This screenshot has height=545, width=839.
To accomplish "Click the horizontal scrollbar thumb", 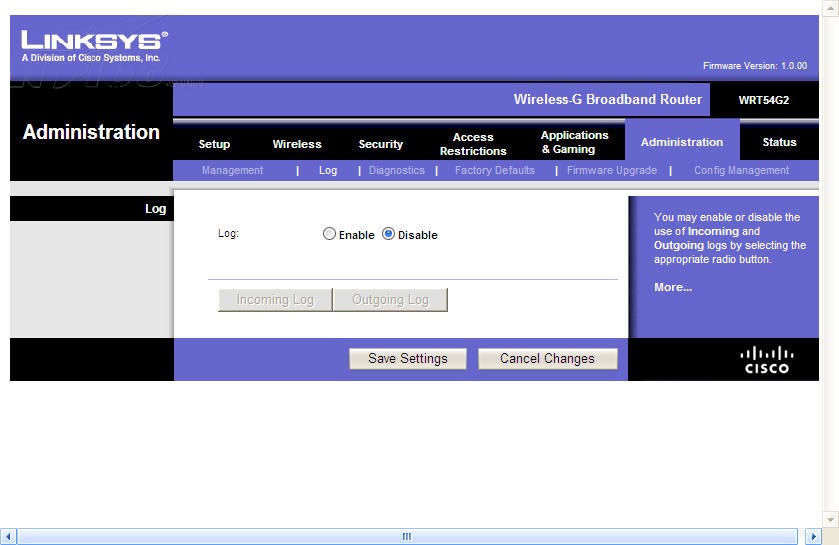I will click(x=407, y=536).
